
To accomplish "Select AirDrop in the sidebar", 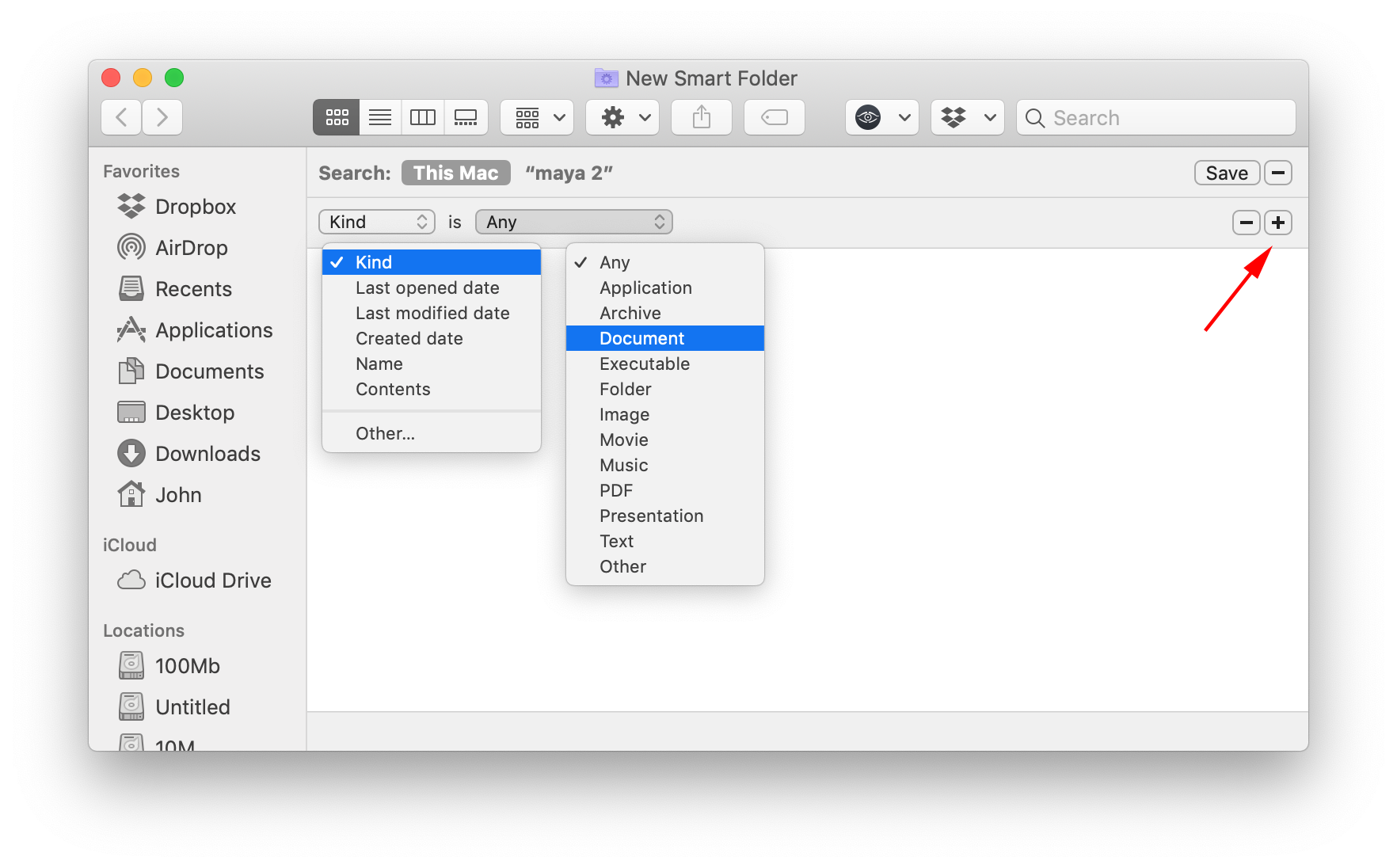I will tap(190, 247).
